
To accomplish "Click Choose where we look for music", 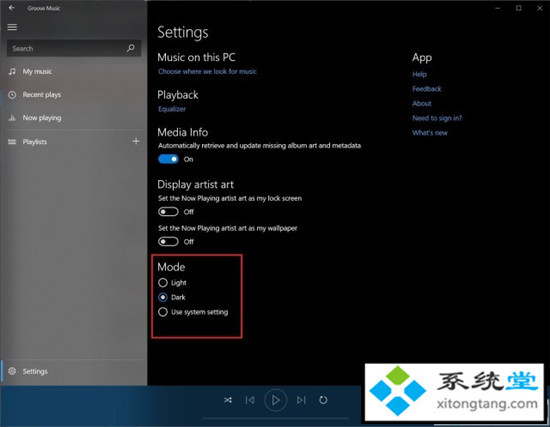I will point(207,72).
